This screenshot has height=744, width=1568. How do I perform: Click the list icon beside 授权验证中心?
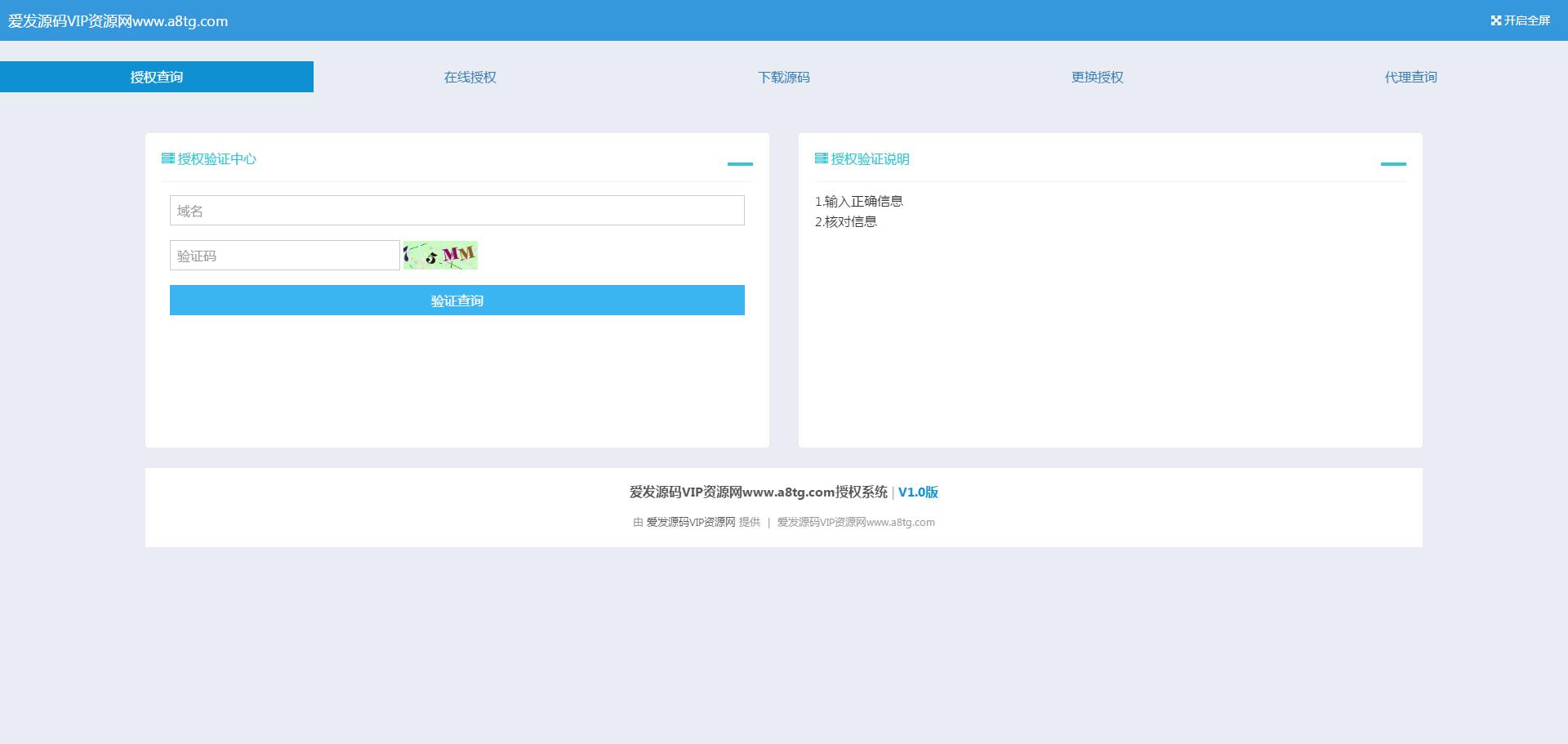coord(168,158)
